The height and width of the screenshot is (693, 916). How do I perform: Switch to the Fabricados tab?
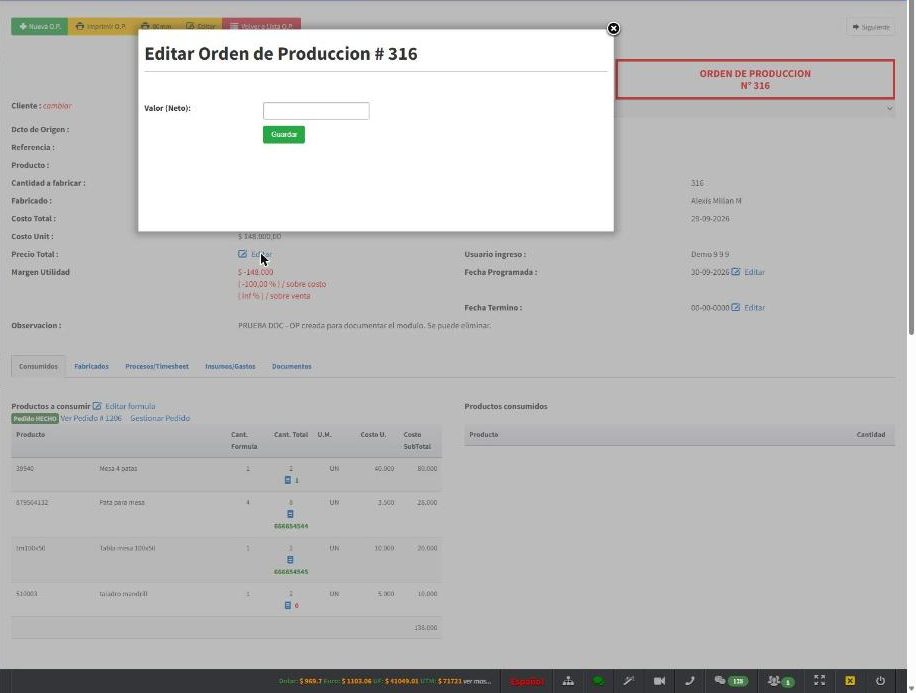coord(91,366)
